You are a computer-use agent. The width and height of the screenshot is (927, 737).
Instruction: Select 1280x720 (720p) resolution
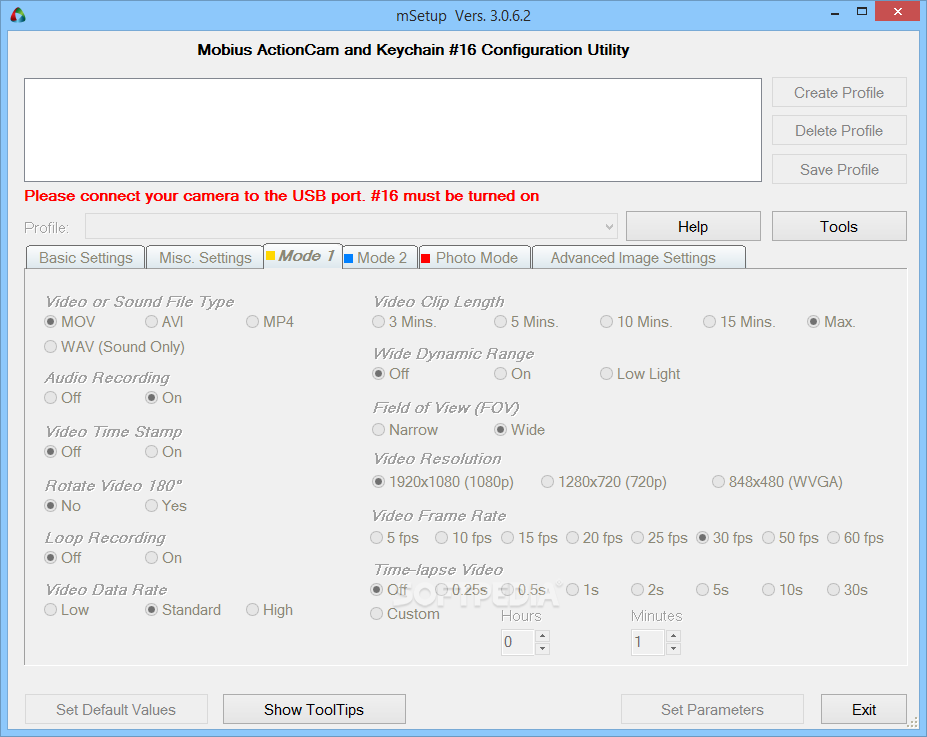pos(604,482)
